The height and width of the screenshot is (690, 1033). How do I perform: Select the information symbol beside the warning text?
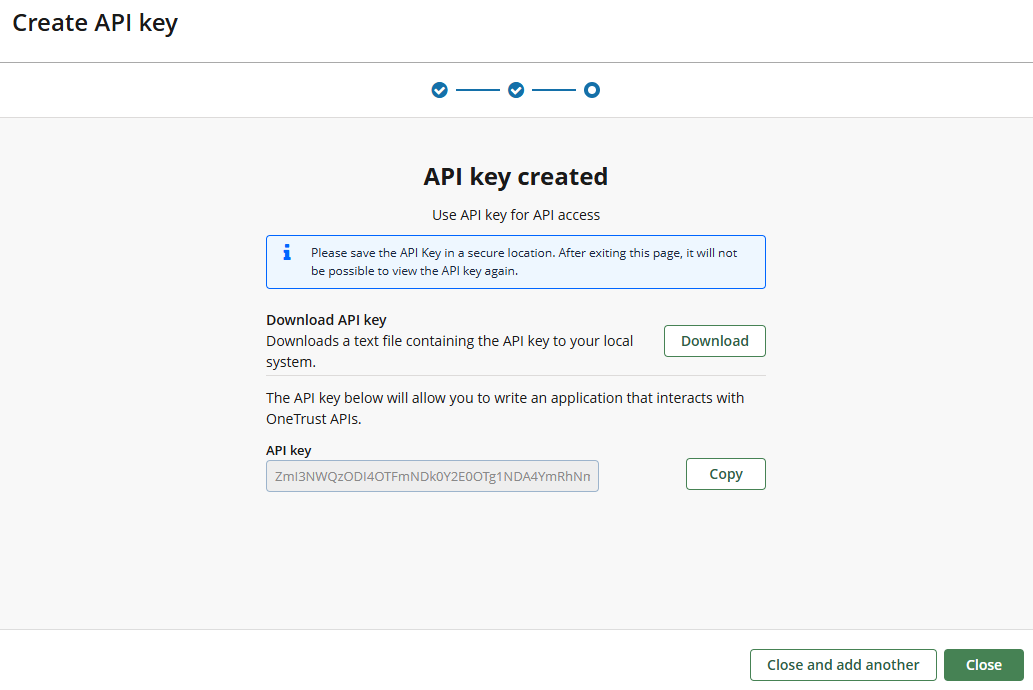[x=287, y=254]
